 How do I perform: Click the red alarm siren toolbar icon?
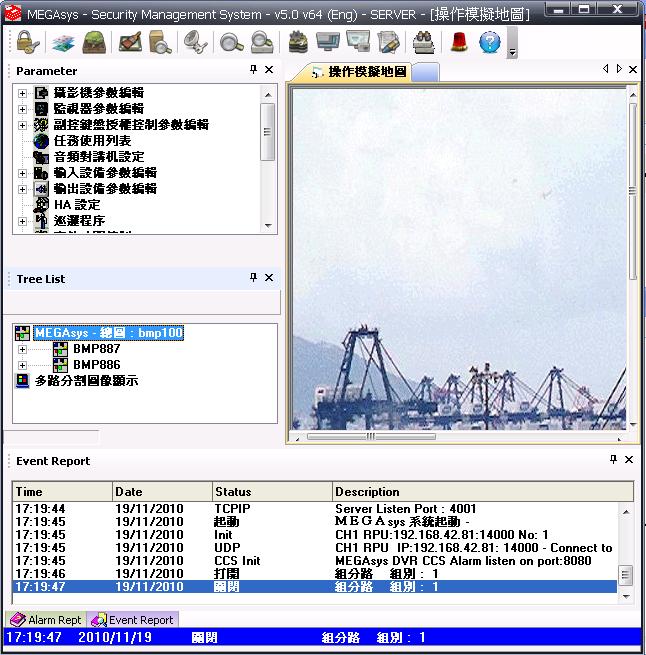pos(459,42)
